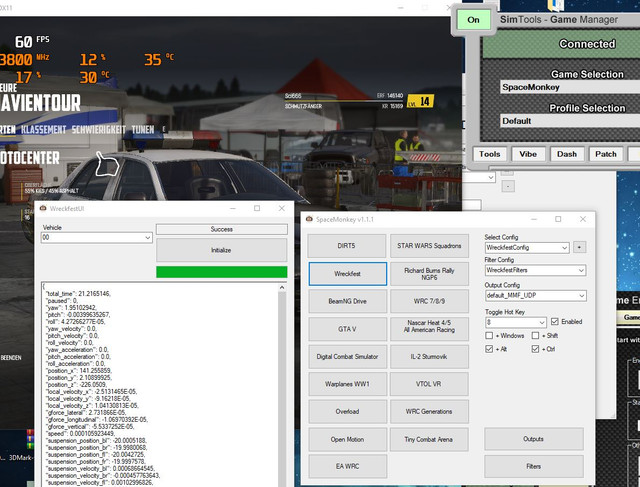
Task: Uncheck the + Alt modifier checkbox
Action: [489, 349]
